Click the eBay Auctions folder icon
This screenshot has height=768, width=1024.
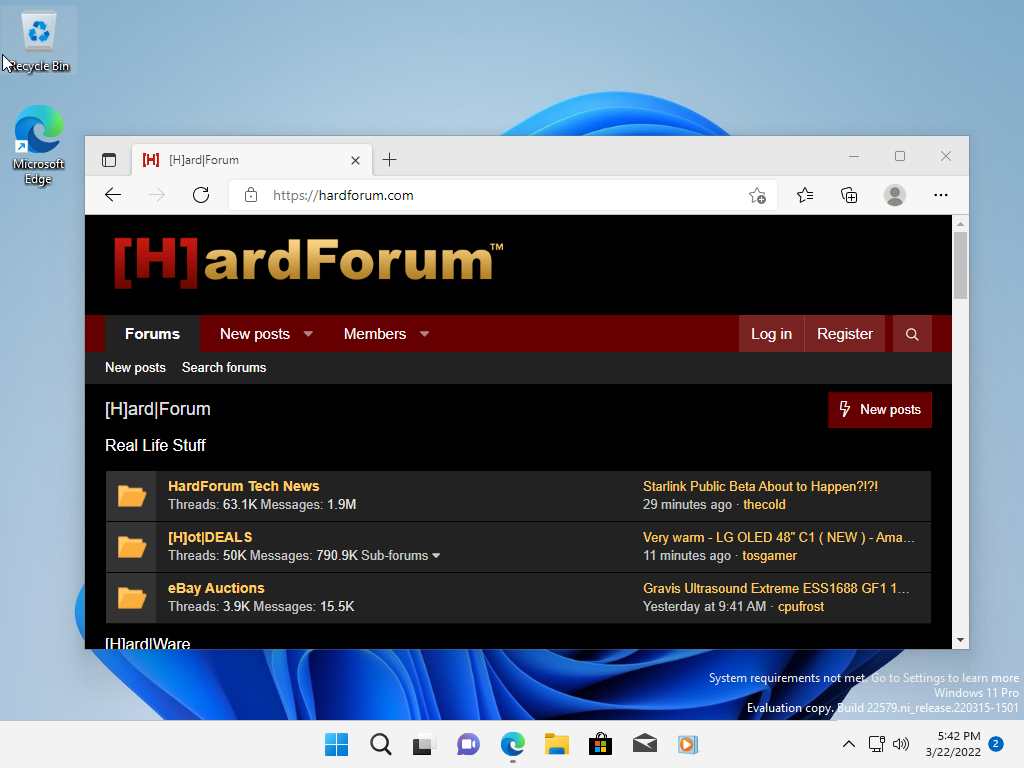pyautogui.click(x=131, y=598)
